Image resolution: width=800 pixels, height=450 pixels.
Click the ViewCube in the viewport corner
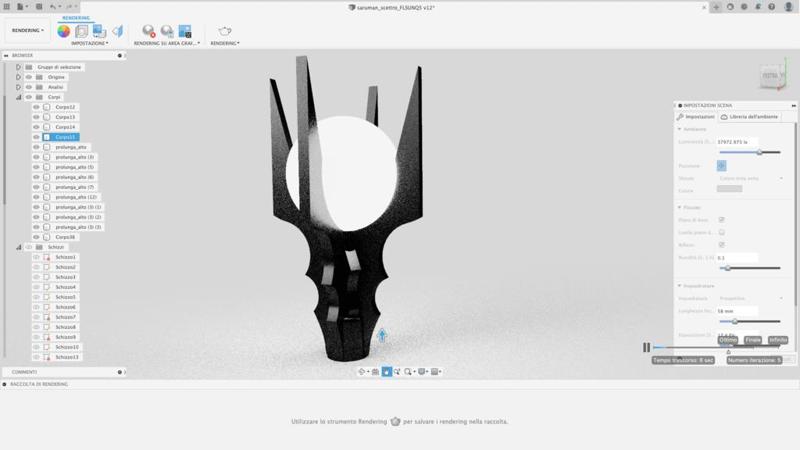(772, 76)
